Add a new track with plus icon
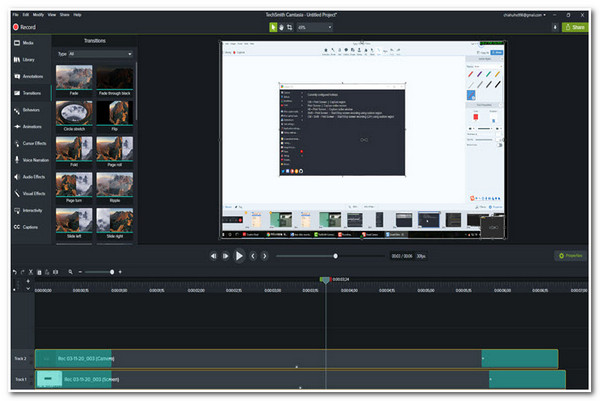600x401 pixels. [28, 281]
